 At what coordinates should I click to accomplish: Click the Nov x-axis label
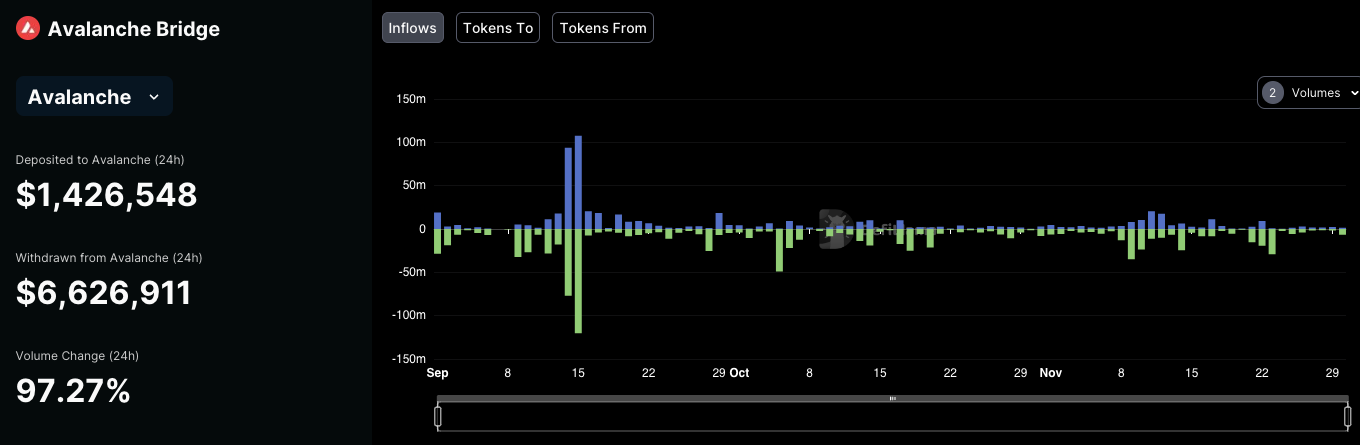(1051, 373)
